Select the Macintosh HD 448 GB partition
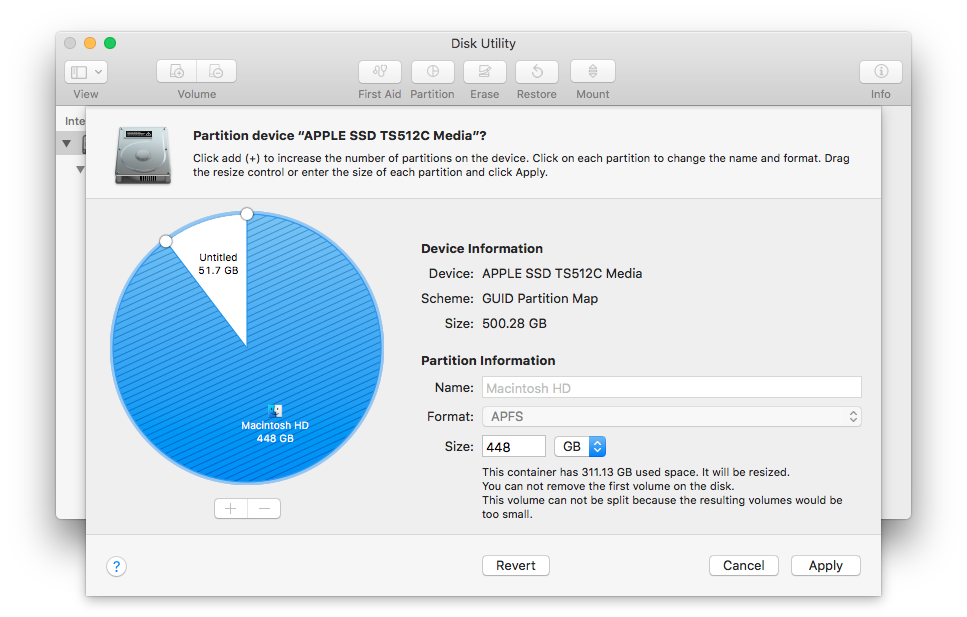Screen dimensions: 967x617 tap(275, 432)
